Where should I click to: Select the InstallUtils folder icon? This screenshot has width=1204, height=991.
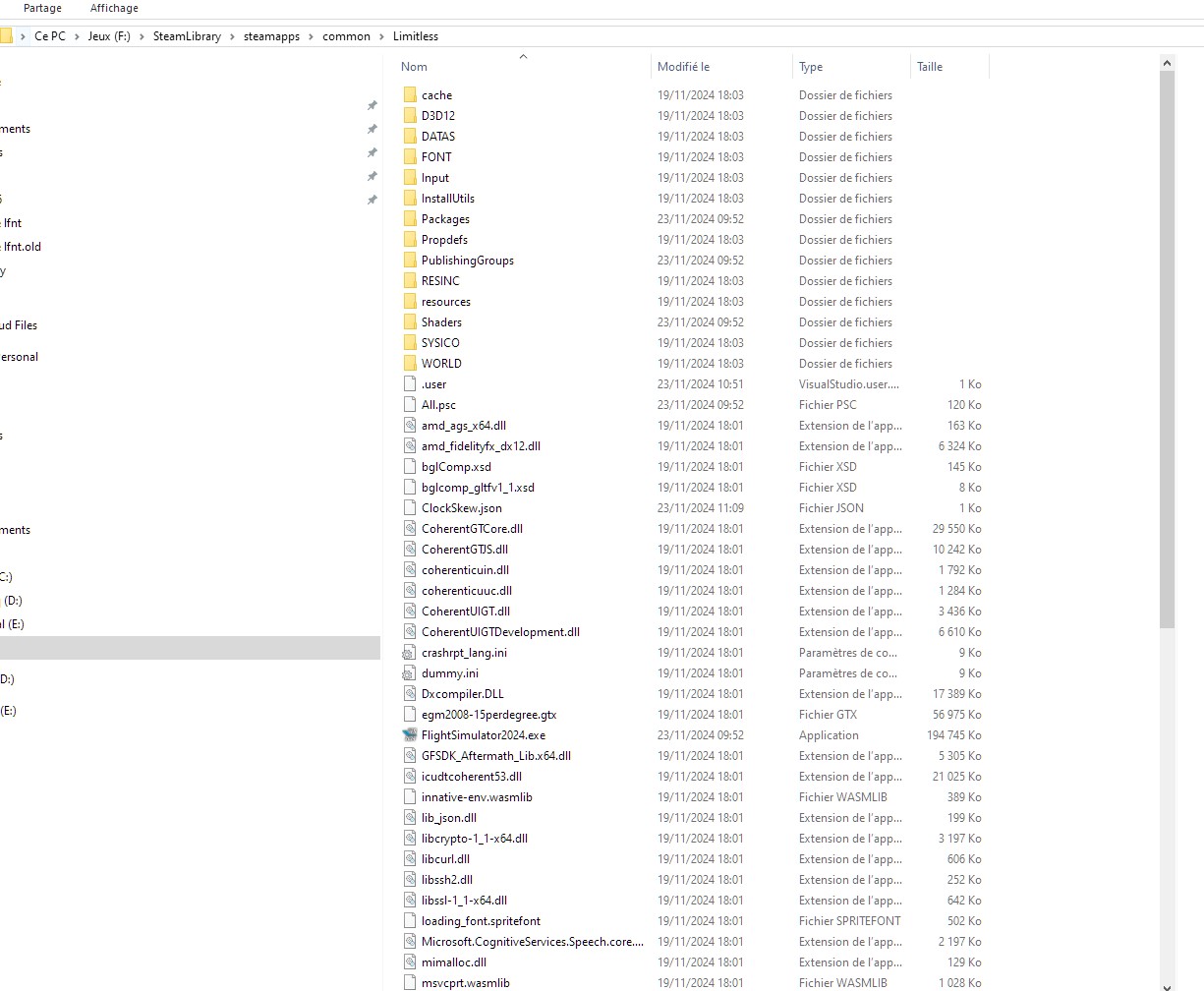(x=410, y=199)
